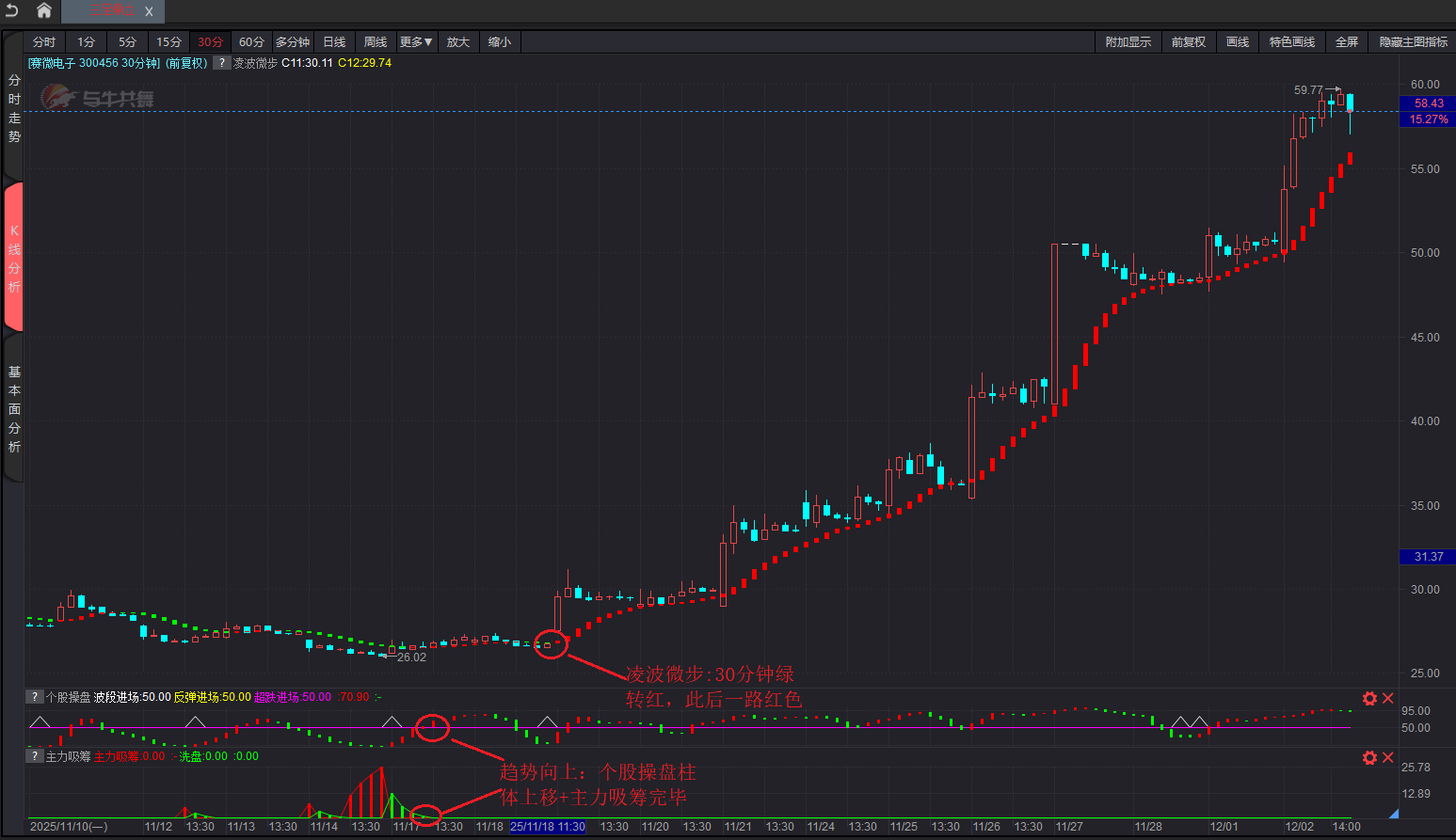Close the 三足鼎立 tab
The width and height of the screenshot is (1456, 840).
point(149,11)
